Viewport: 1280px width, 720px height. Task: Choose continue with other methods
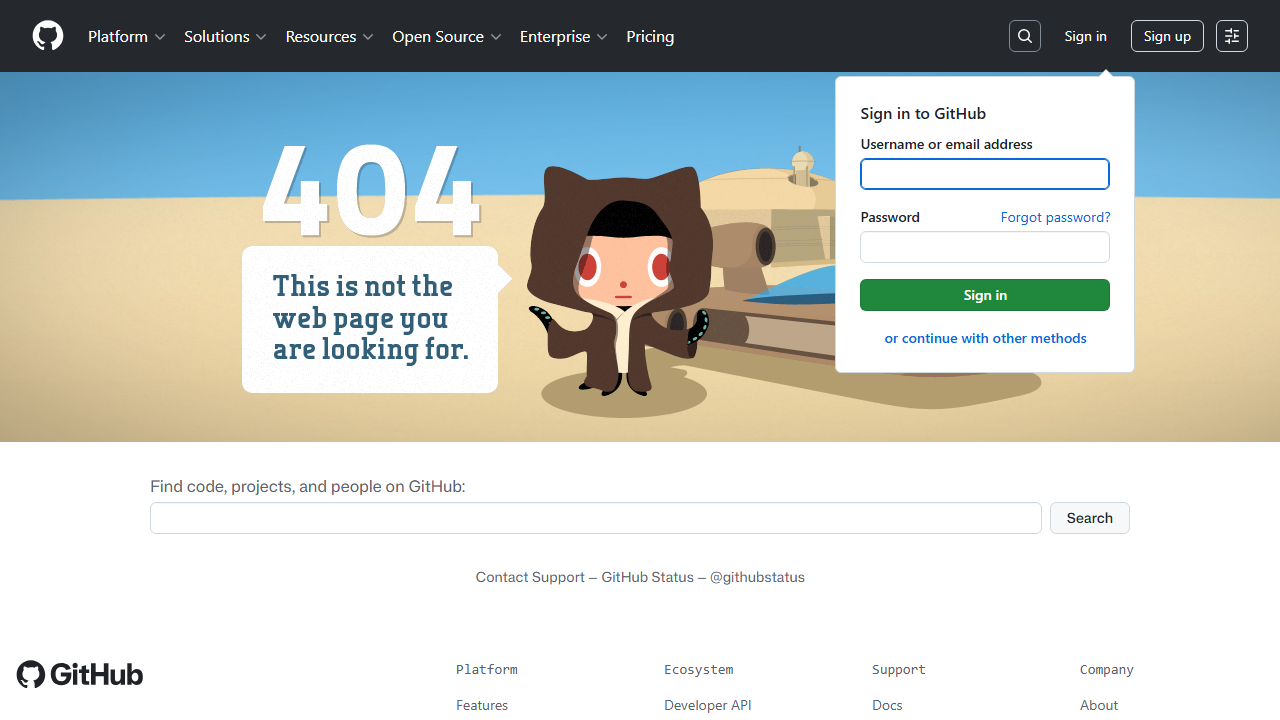[x=985, y=338]
